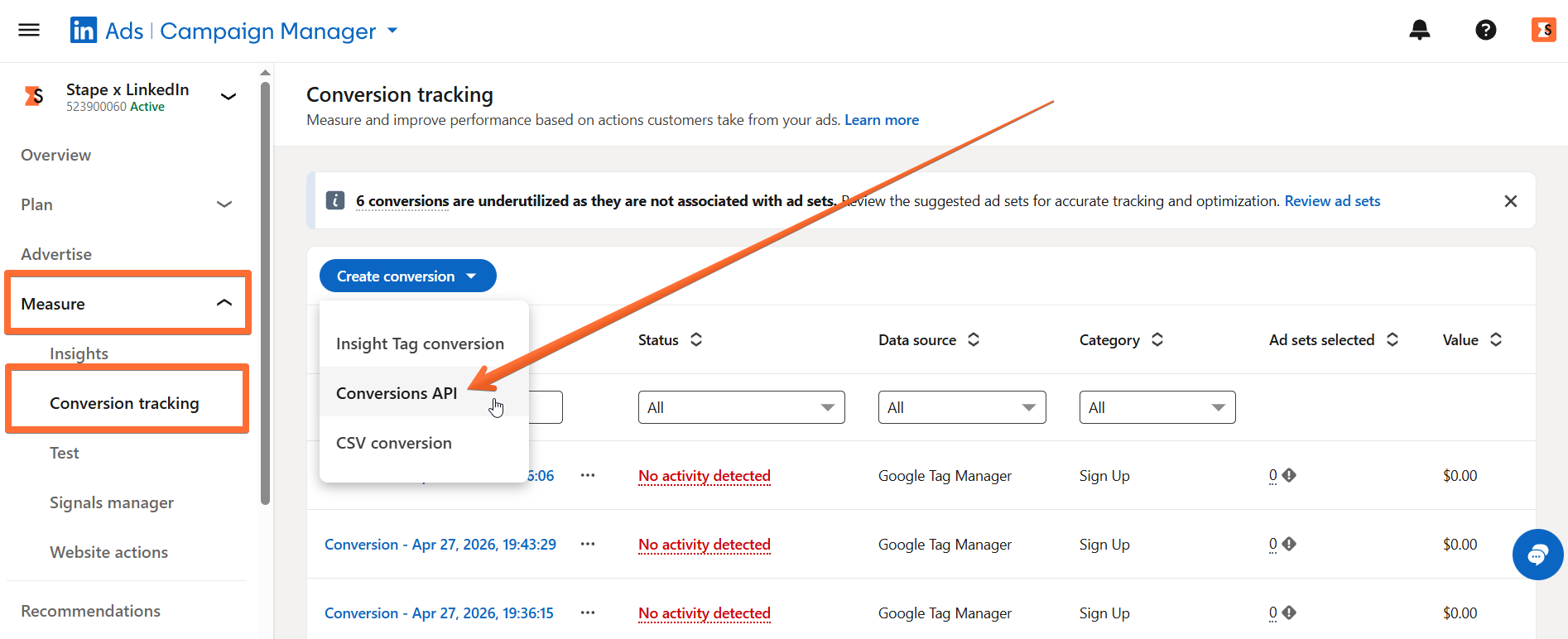Open the help question mark icon
Viewport: 1568px width, 639px height.
[1486, 31]
